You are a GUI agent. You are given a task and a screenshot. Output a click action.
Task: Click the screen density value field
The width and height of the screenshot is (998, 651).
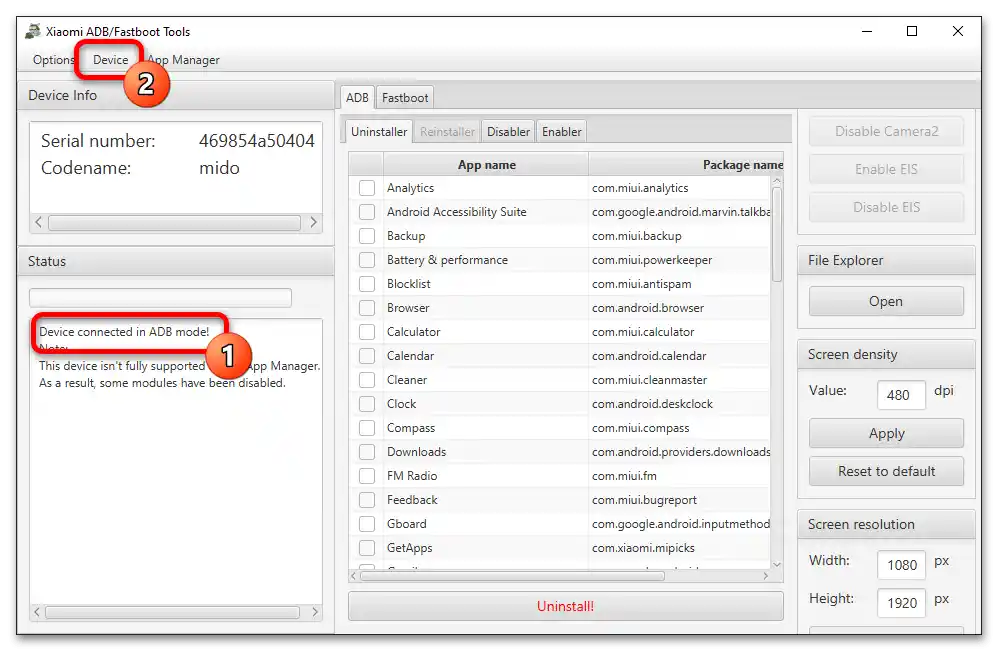901,395
